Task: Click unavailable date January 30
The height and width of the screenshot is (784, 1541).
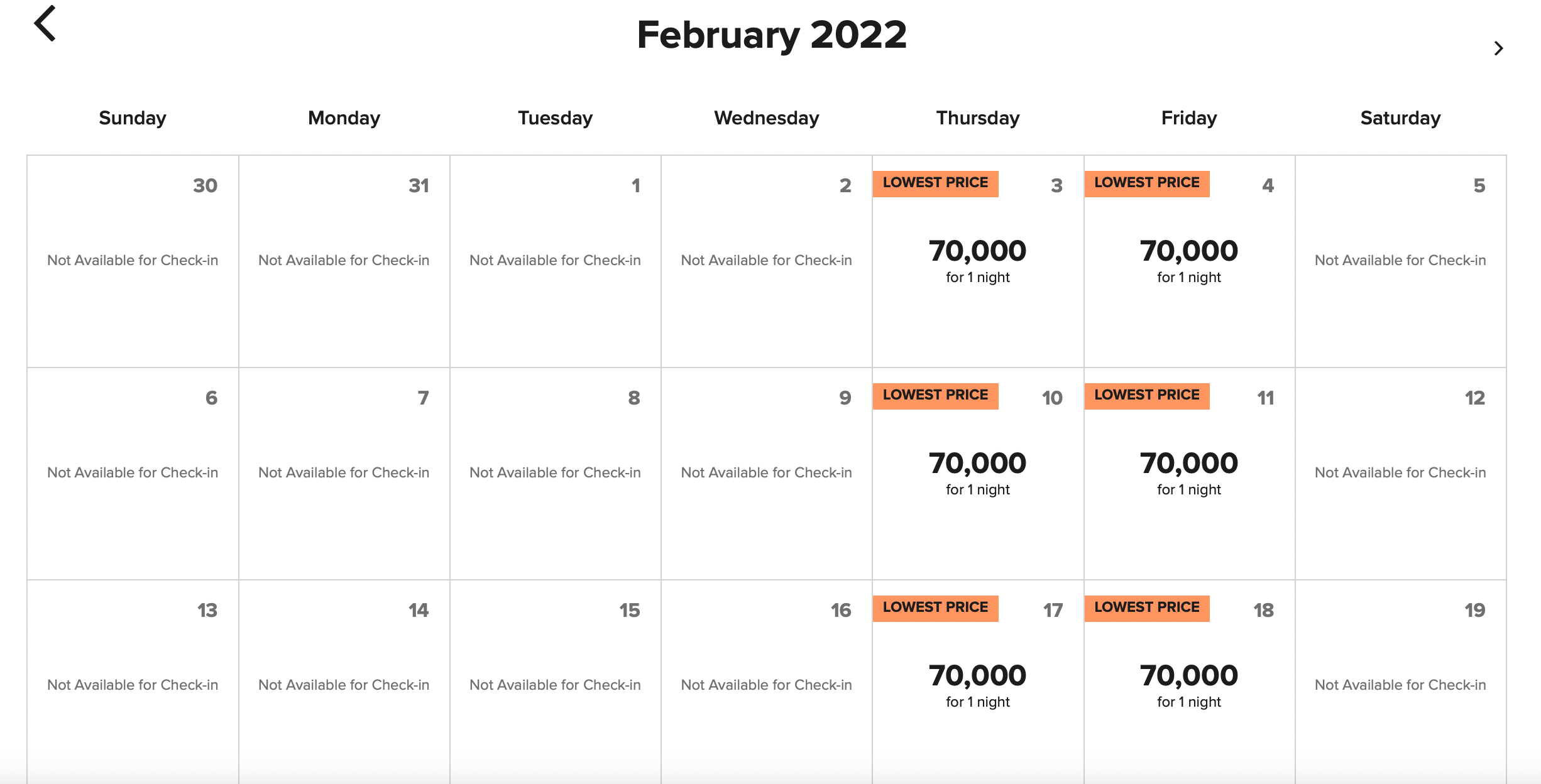Action: [133, 261]
